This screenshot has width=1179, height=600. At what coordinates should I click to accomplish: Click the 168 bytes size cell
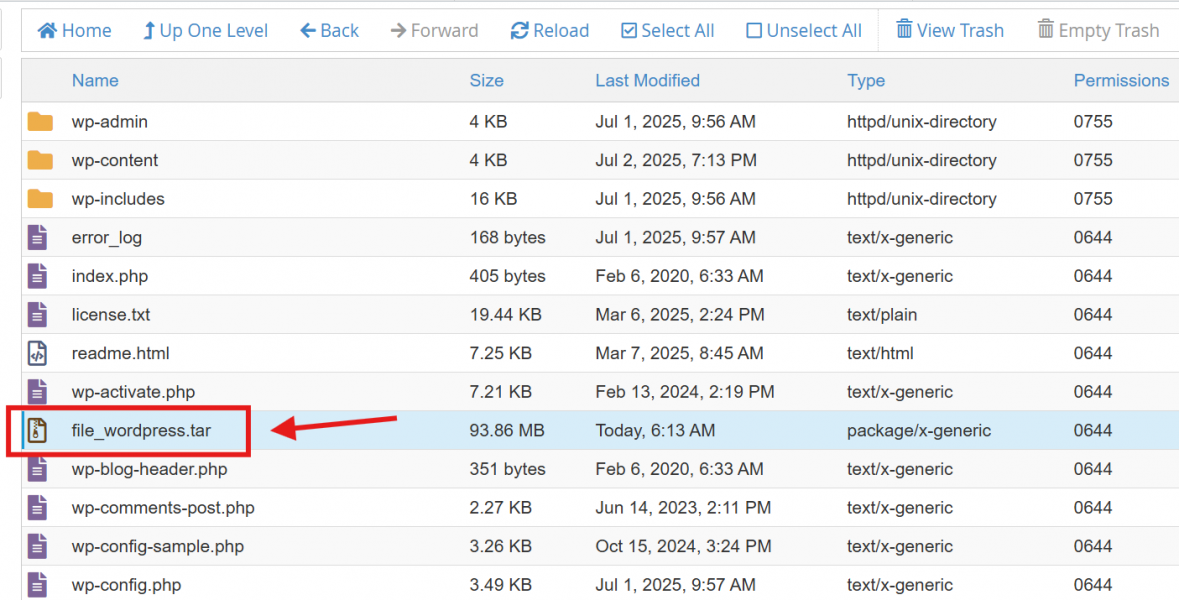pyautogui.click(x=508, y=238)
